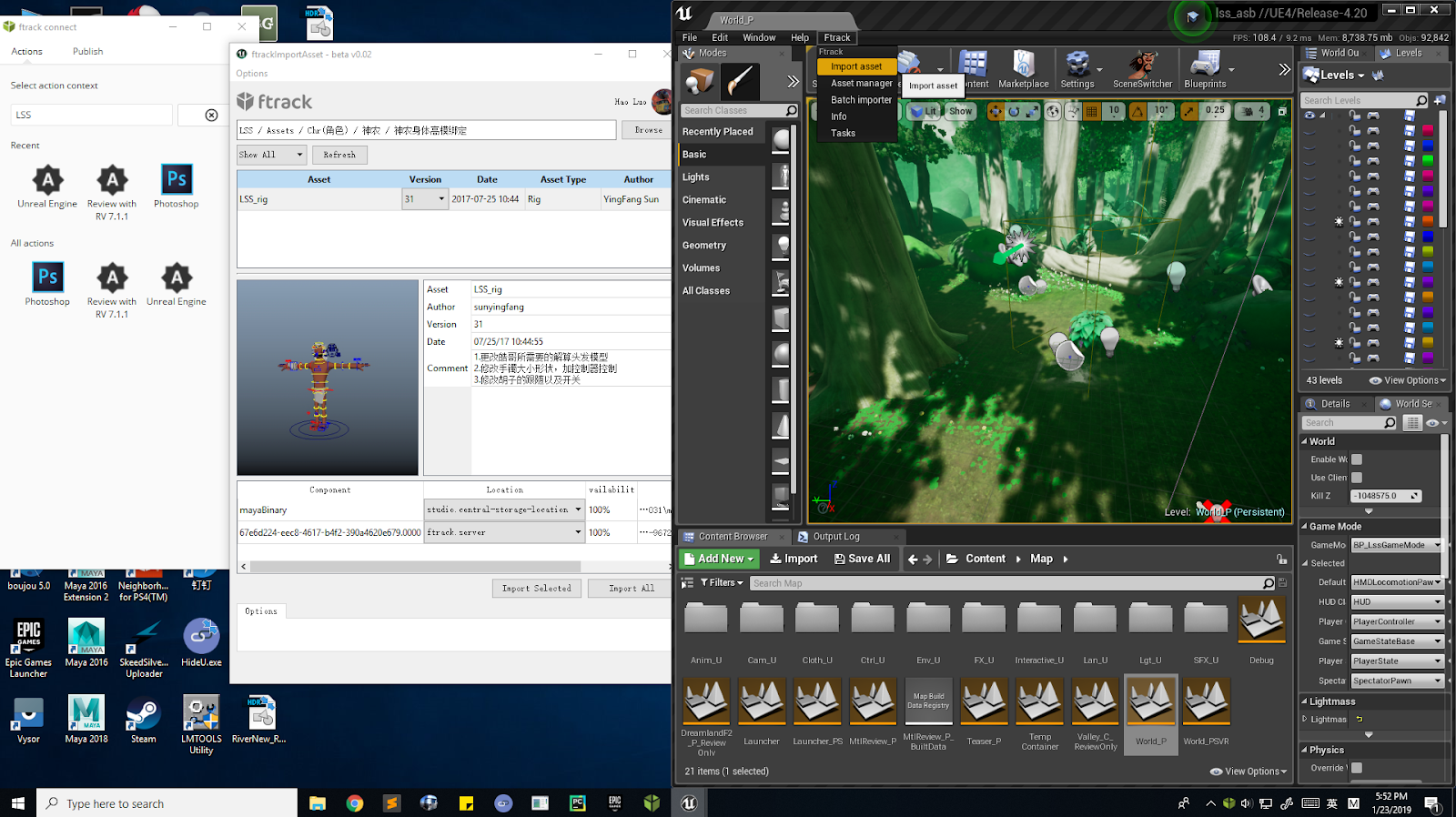Click Import asset in Ftrack menu
Viewport: 1456px width, 817px height.
(x=855, y=66)
